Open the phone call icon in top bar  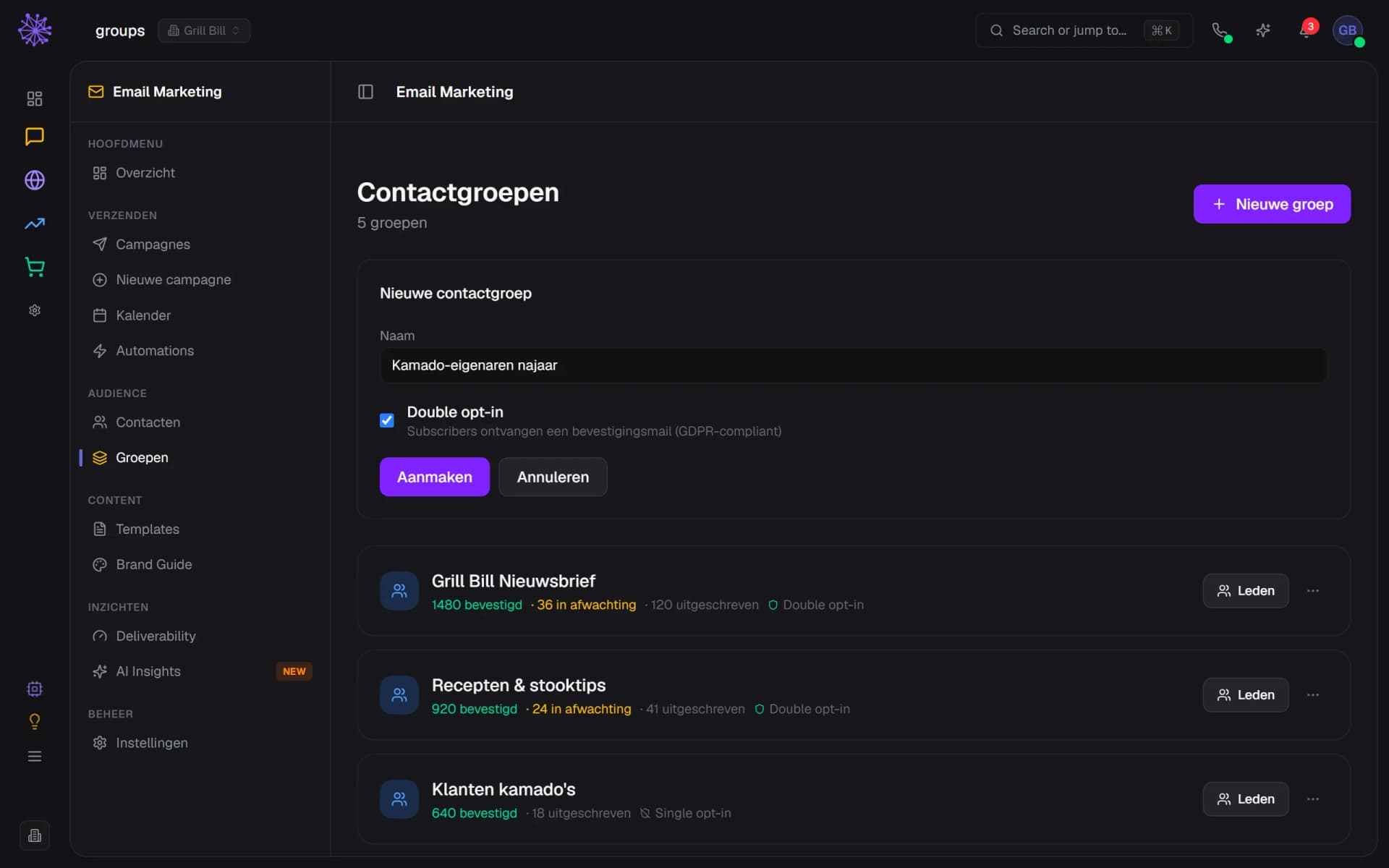pyautogui.click(x=1220, y=30)
